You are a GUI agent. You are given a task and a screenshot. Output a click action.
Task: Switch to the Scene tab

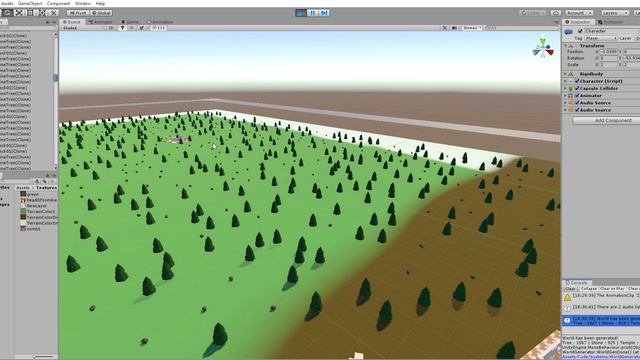coord(72,22)
